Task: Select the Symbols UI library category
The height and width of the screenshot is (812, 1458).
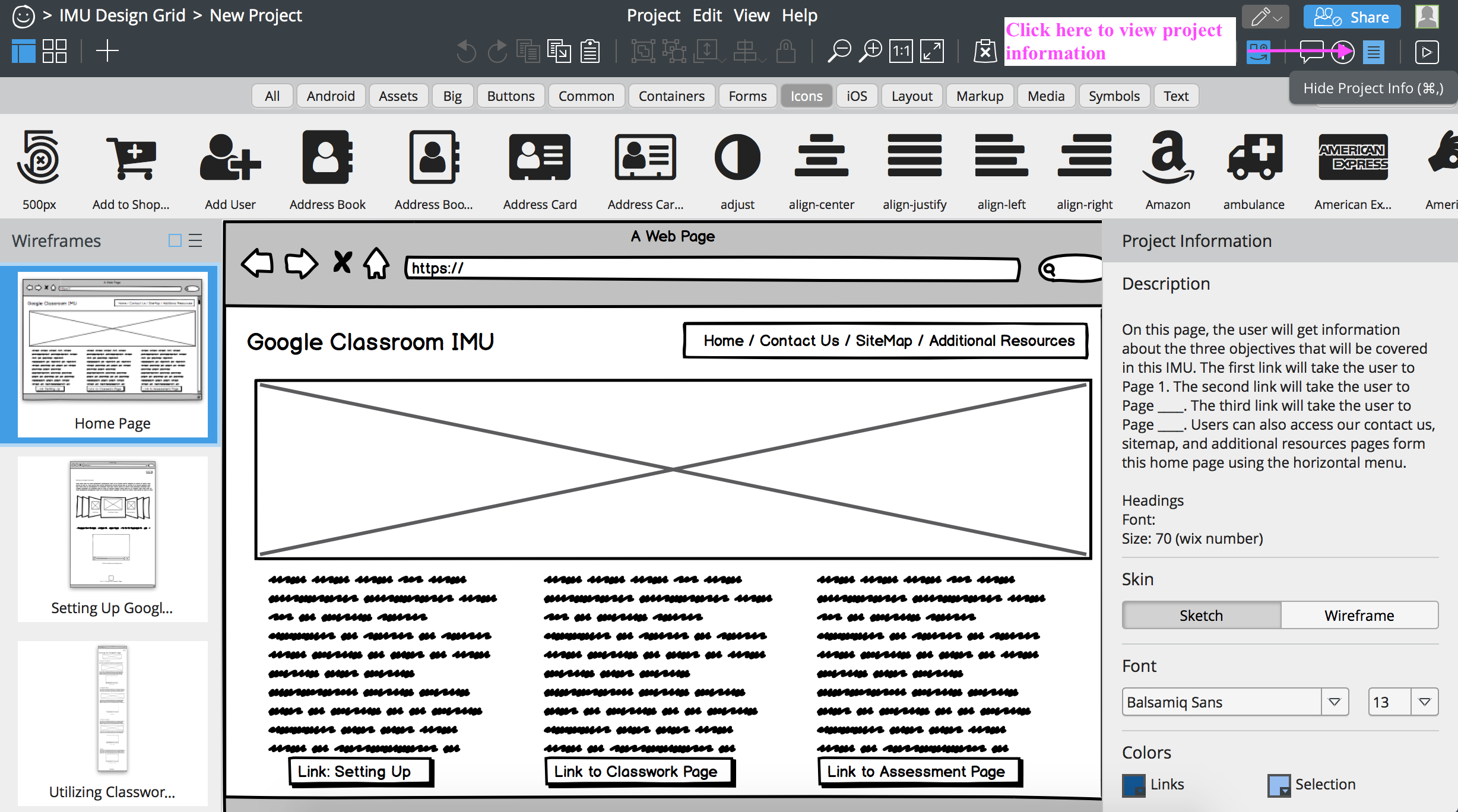Action: [x=1114, y=96]
